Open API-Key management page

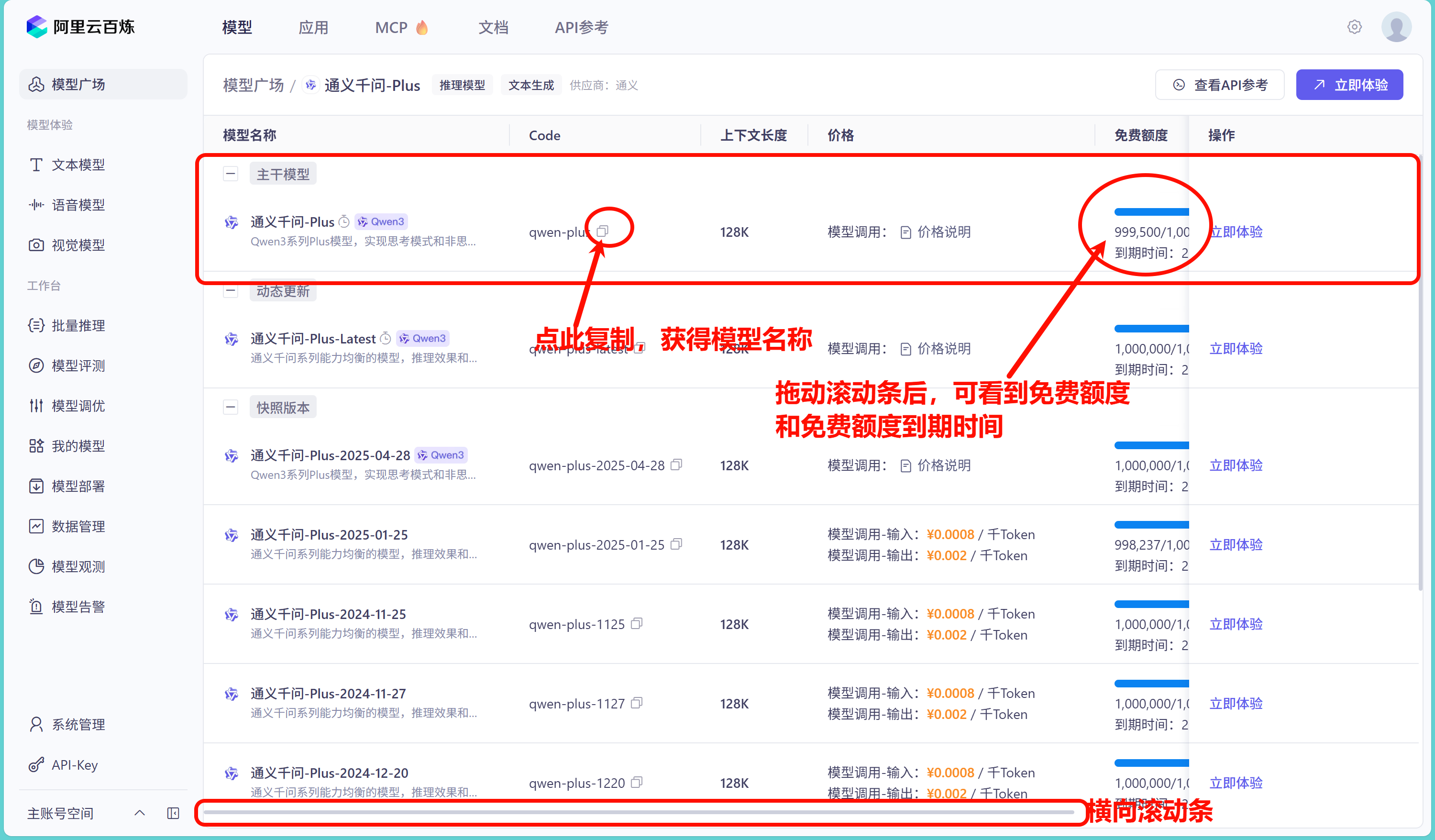[74, 765]
